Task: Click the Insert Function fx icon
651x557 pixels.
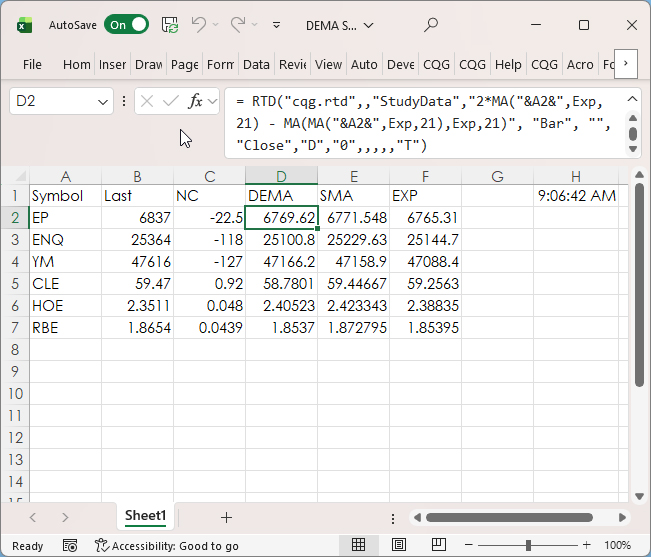Action: [197, 101]
